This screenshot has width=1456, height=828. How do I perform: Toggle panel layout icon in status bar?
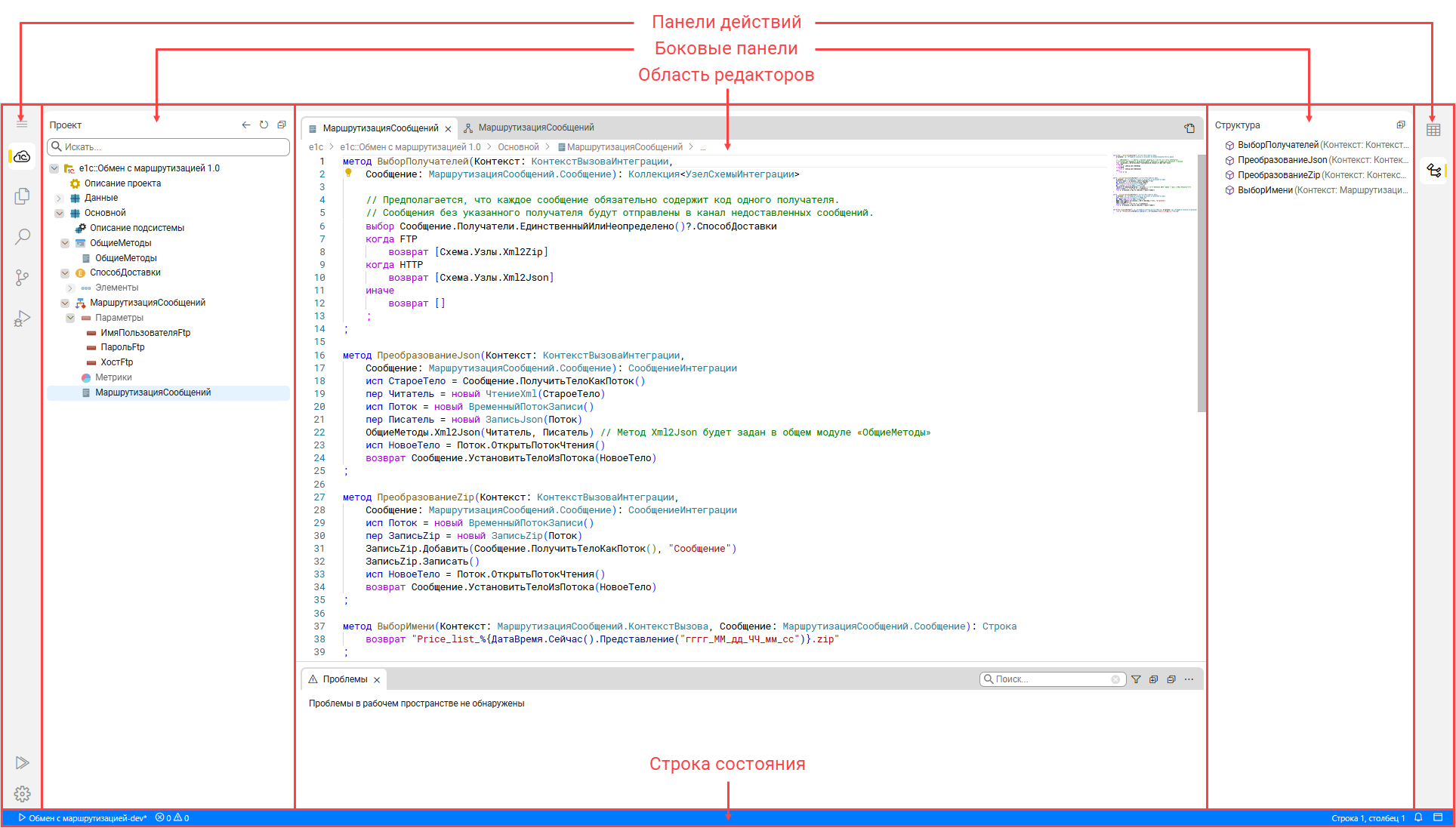(1438, 817)
